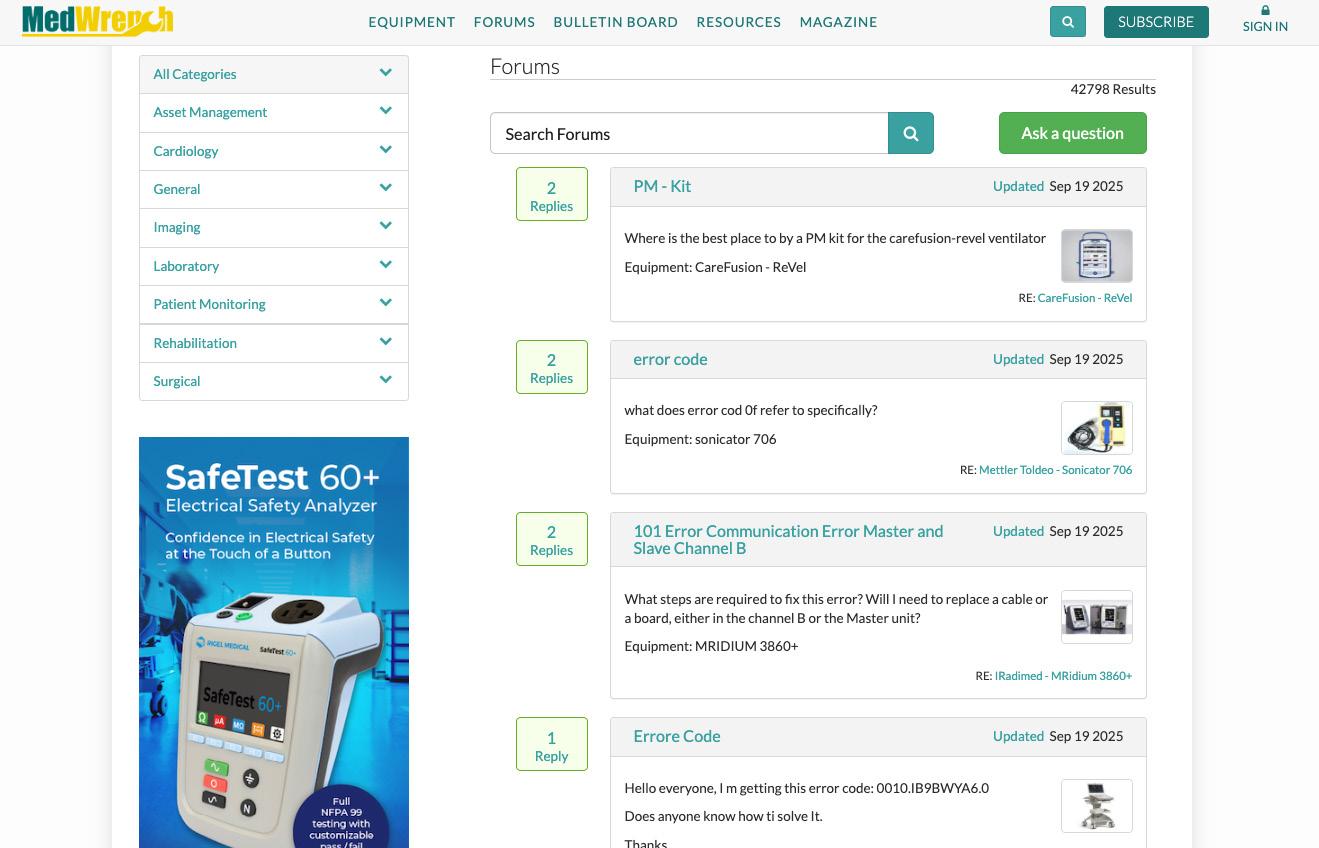Click the 2 Replies box for 101 Error thread
1319x848 pixels.
pos(552,539)
